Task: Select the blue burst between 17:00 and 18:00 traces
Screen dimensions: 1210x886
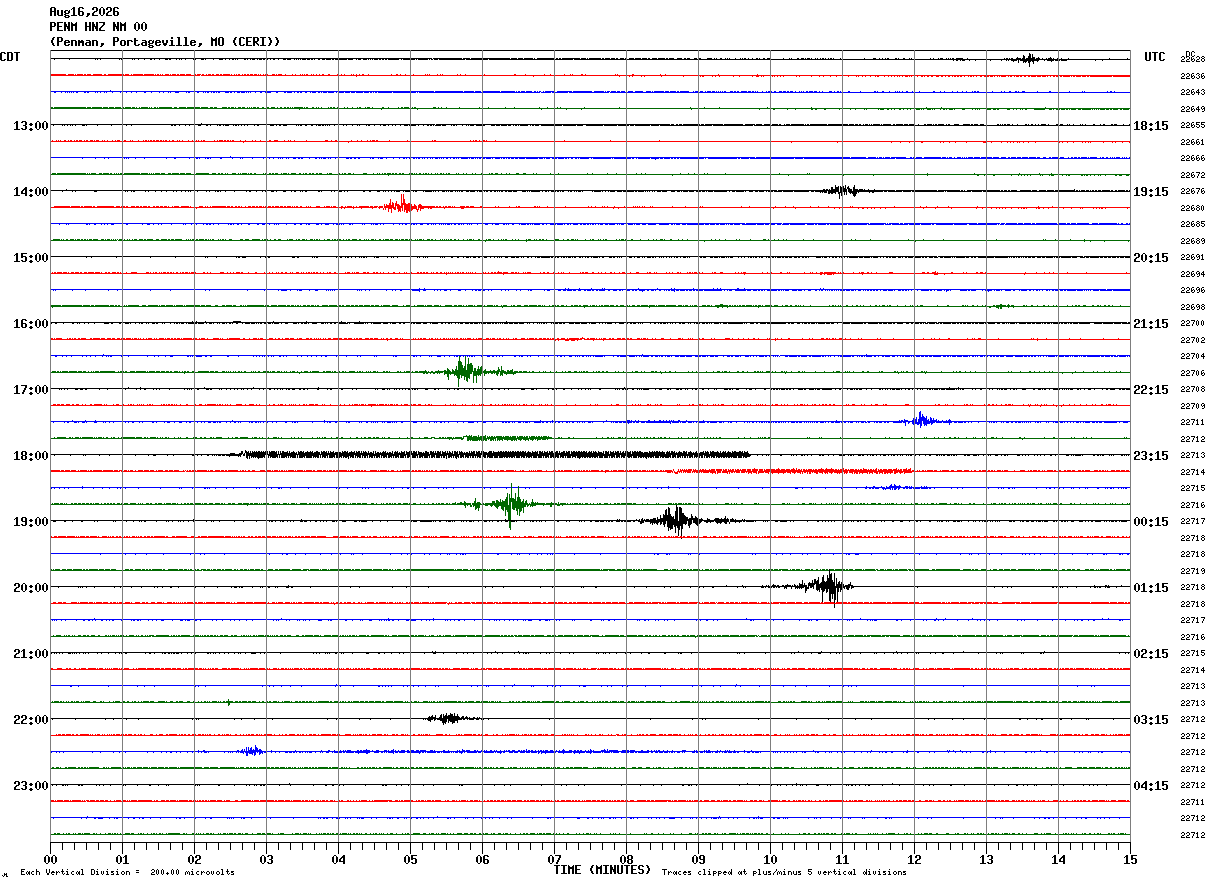Action: point(924,421)
